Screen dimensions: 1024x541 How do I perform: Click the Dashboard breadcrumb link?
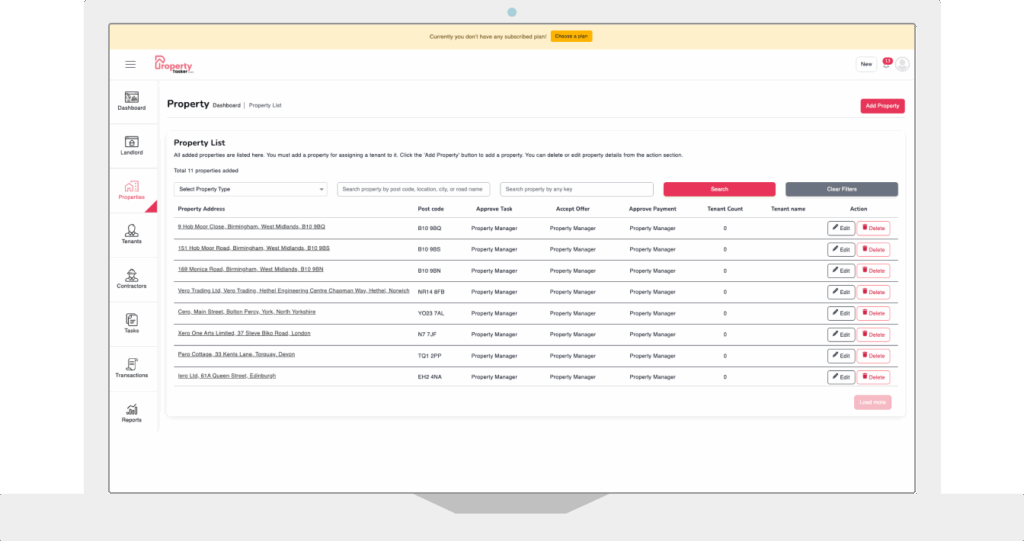[226, 105]
